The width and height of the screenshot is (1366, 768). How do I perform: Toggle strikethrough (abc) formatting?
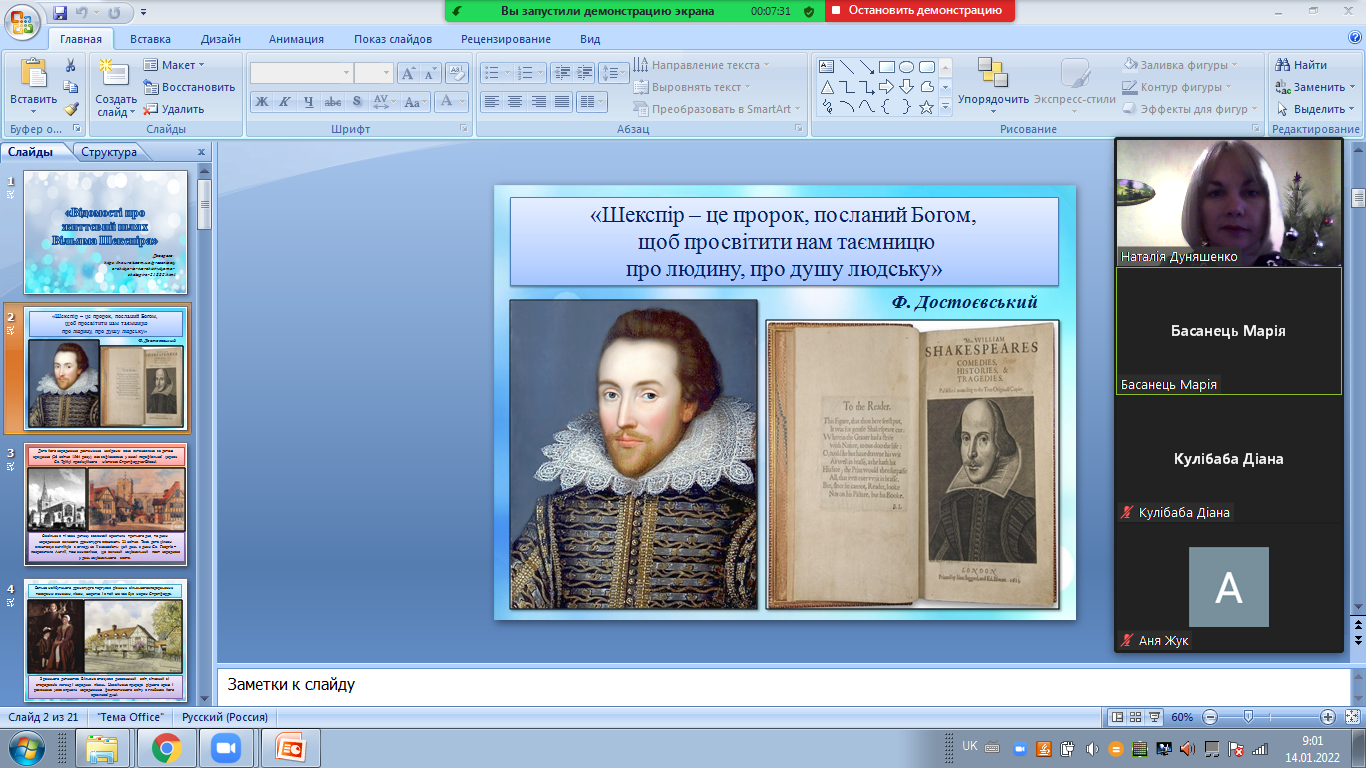pyautogui.click(x=333, y=101)
